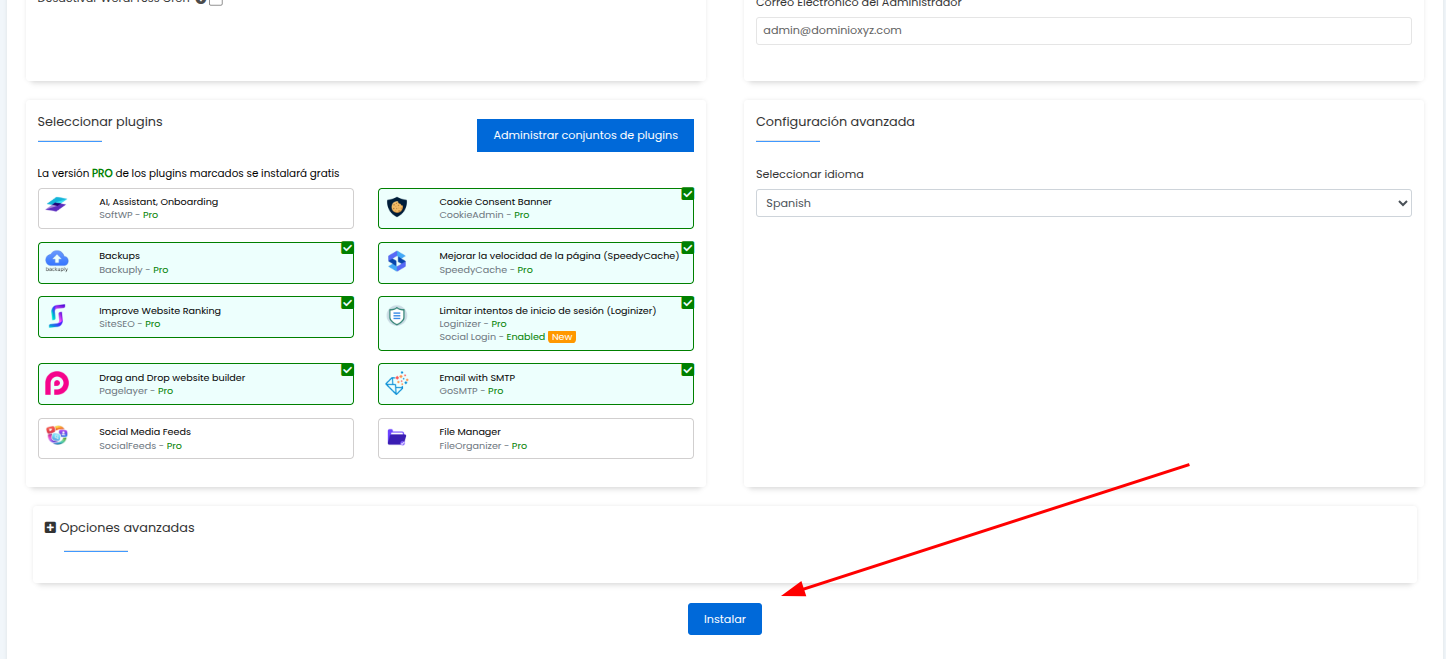Click the Loginizer - Pro subtitle
Image resolution: width=1446 pixels, height=659 pixels.
[x=473, y=324]
